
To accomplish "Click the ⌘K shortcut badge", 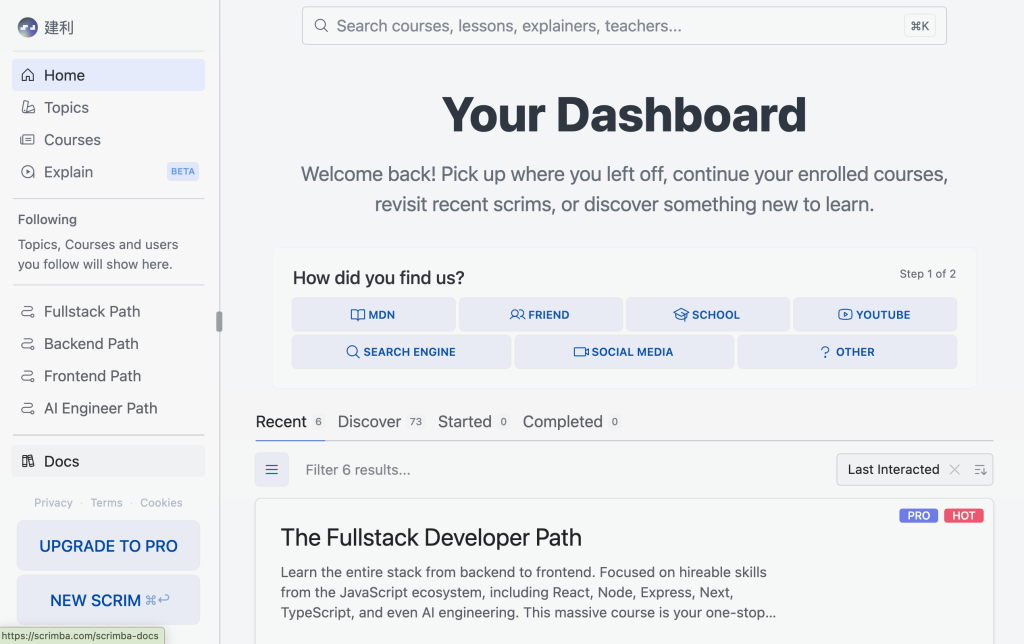I will click(920, 25).
